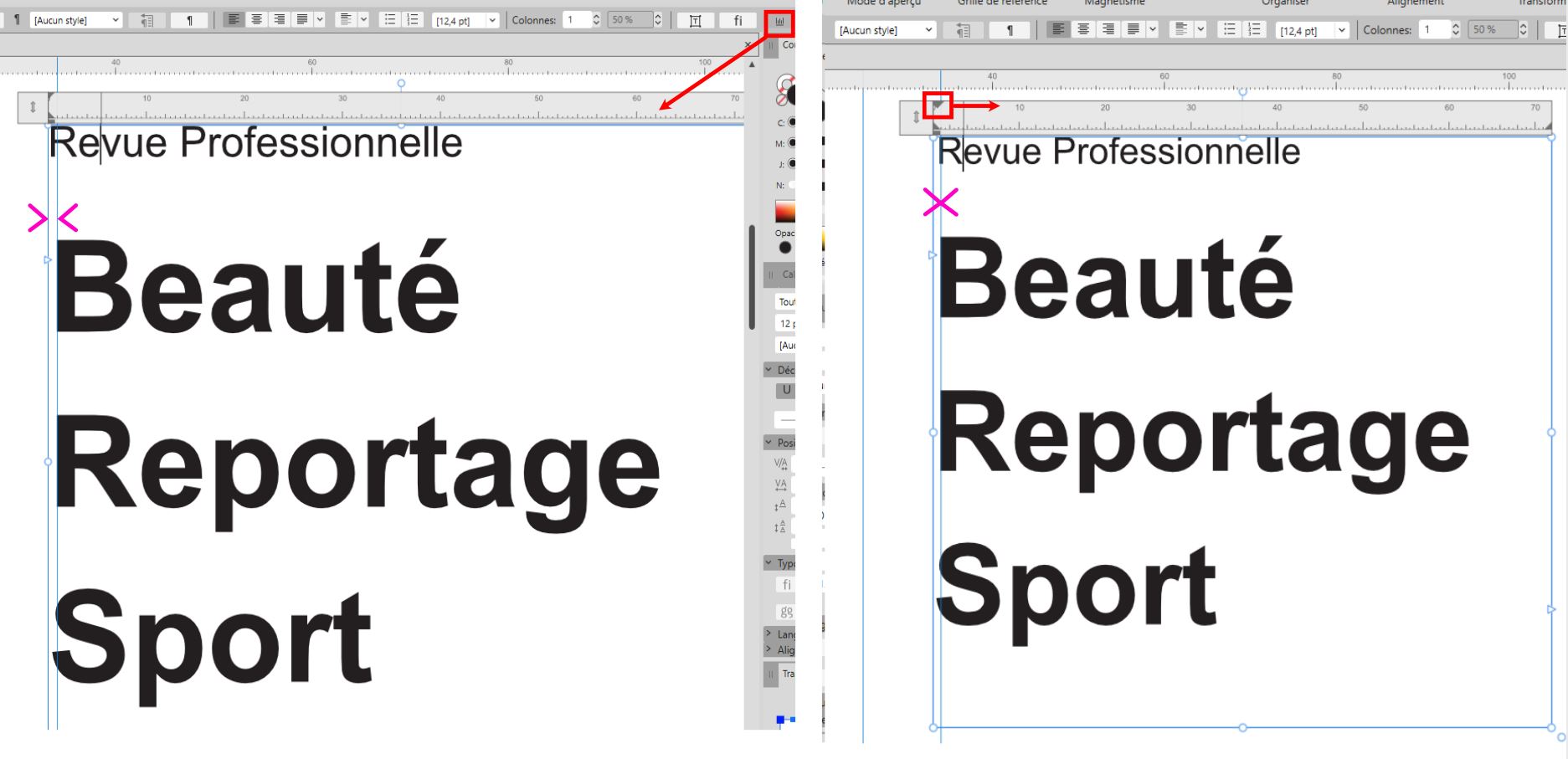
Task: Expand the Langue section chevron
Action: pyautogui.click(x=769, y=633)
